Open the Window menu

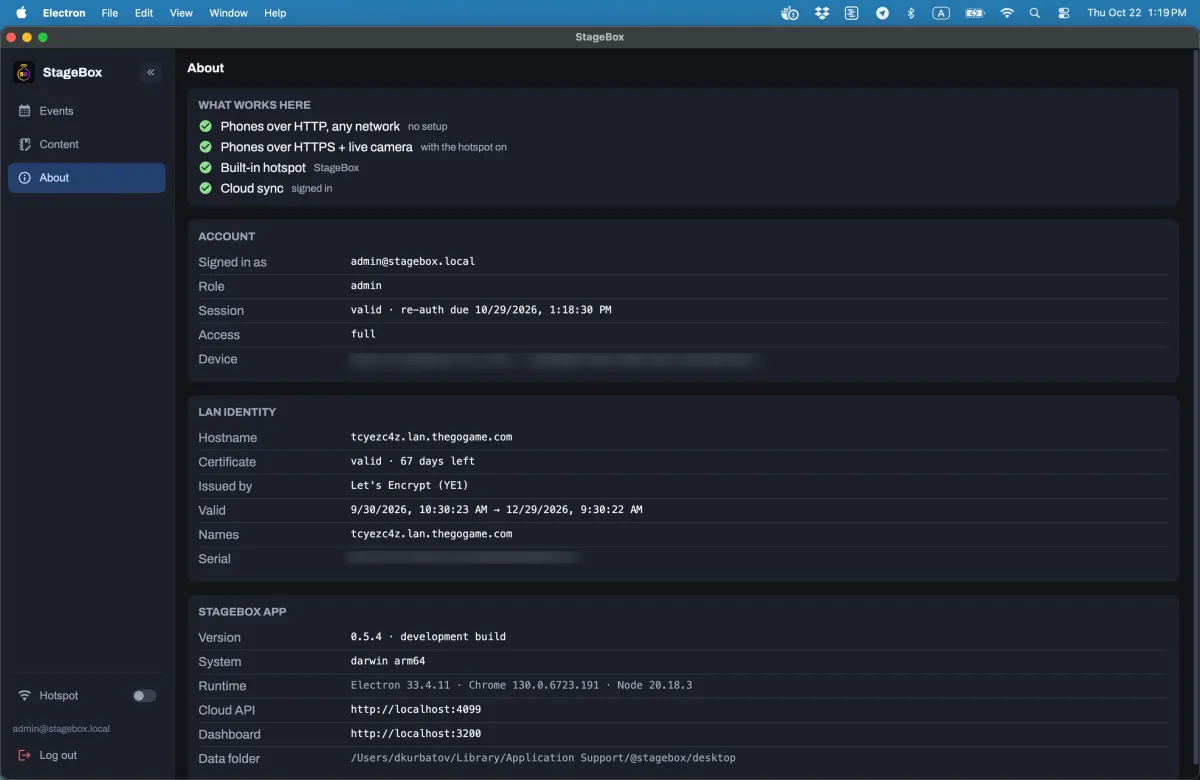coord(229,13)
